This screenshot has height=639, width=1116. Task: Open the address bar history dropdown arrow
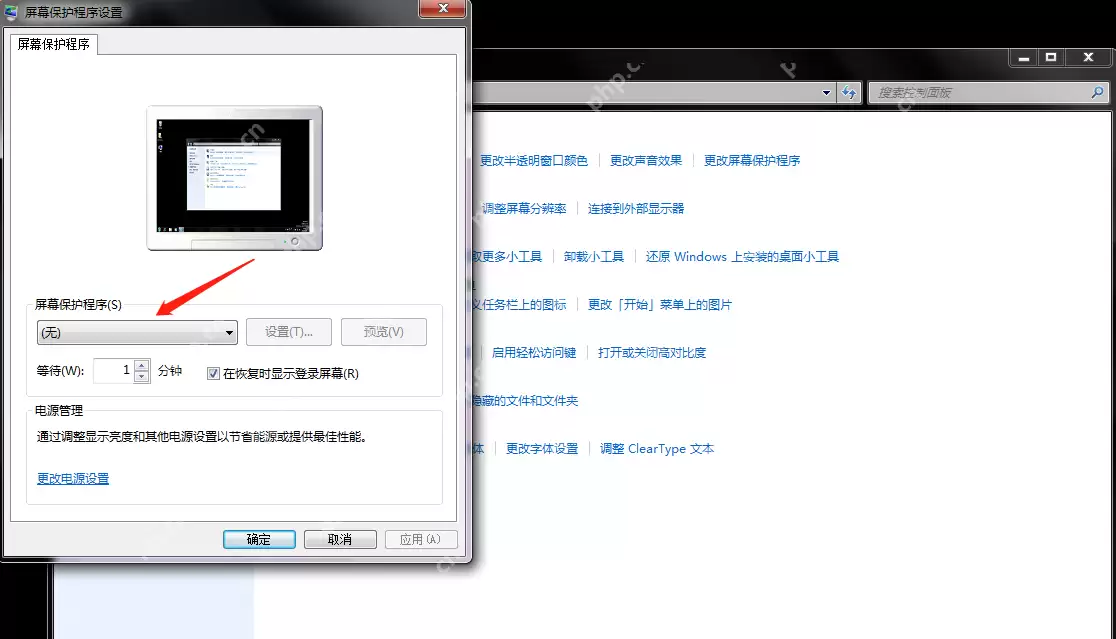826,92
